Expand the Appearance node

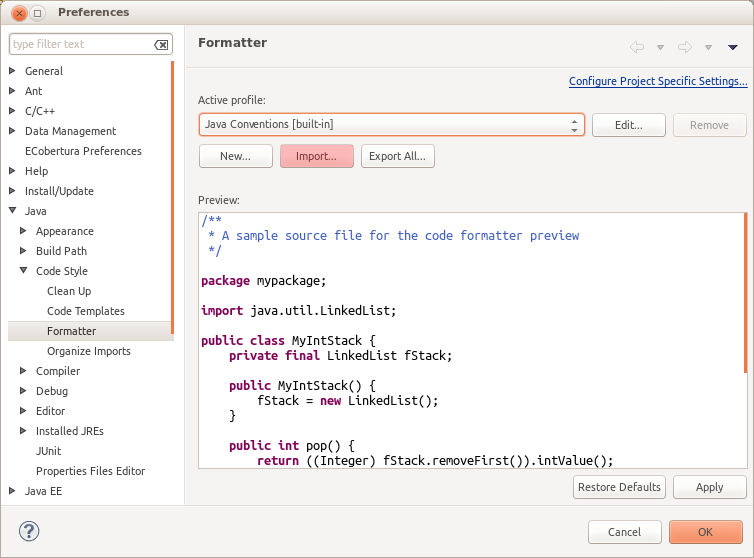(23, 231)
